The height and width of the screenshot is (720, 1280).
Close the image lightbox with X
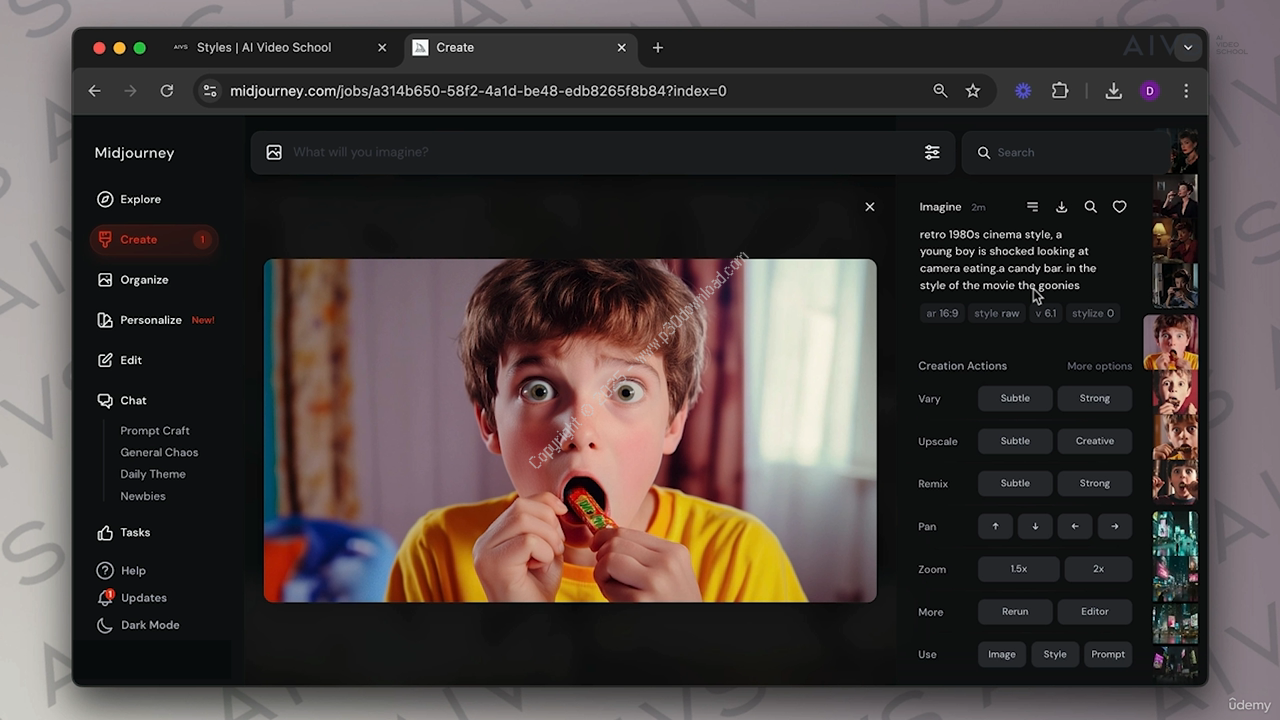870,207
